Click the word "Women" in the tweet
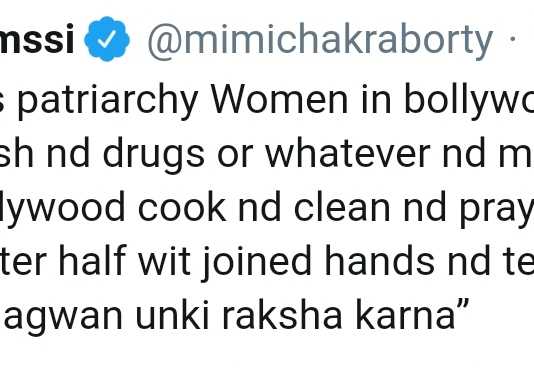534x372 pixels. [279, 99]
